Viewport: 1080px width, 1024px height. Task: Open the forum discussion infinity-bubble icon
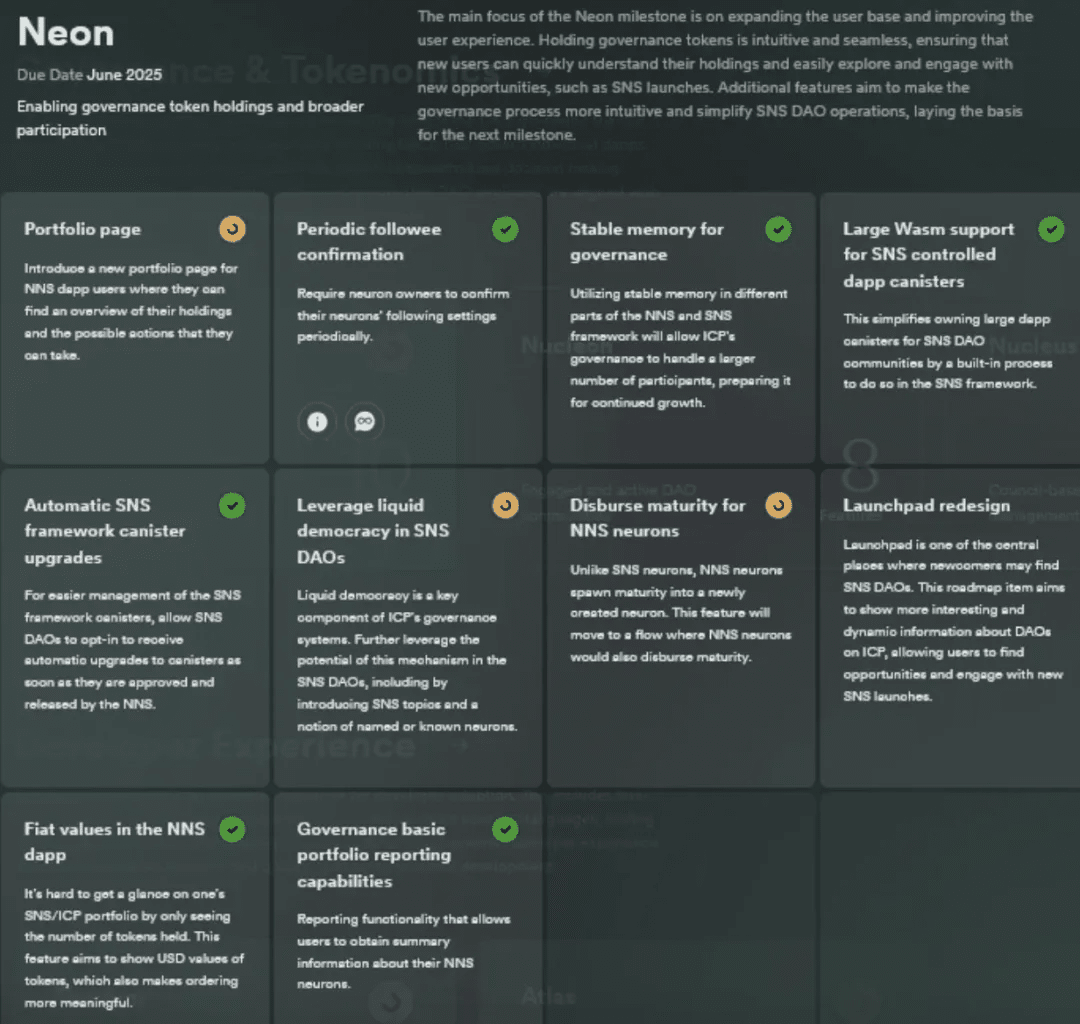click(364, 422)
